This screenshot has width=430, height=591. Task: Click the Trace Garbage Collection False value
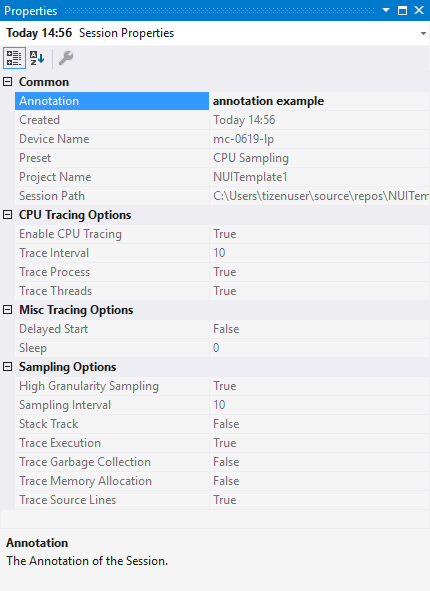click(226, 462)
